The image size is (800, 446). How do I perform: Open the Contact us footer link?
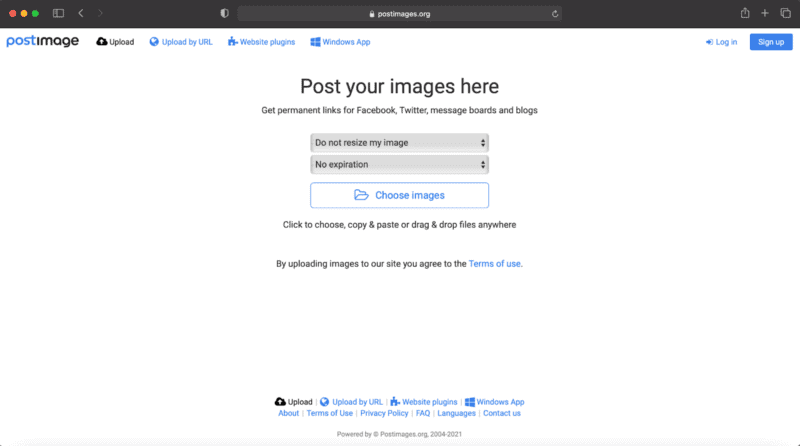click(x=502, y=413)
